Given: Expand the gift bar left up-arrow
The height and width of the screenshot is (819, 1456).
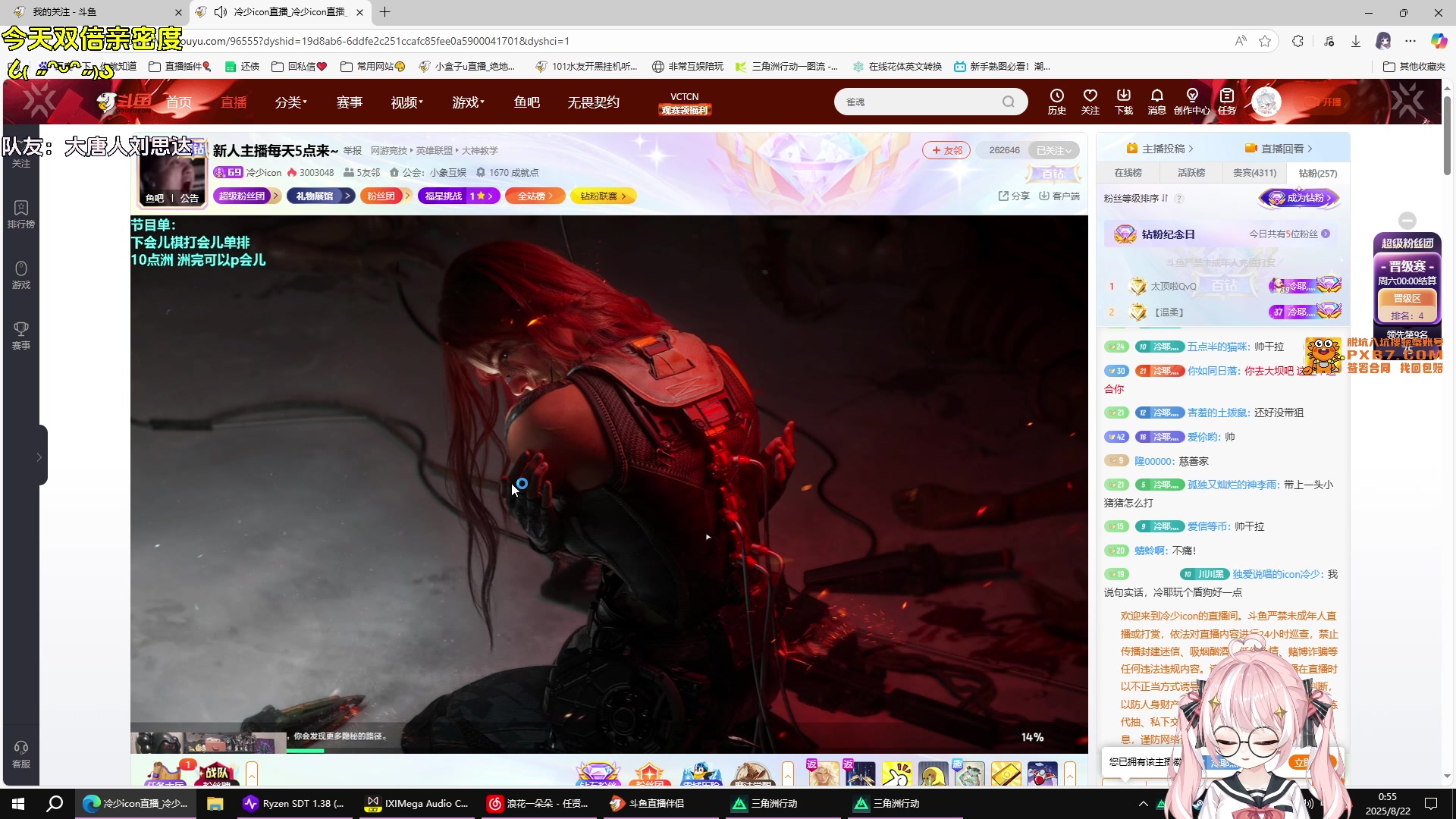Looking at the screenshot, I should coord(252,773).
